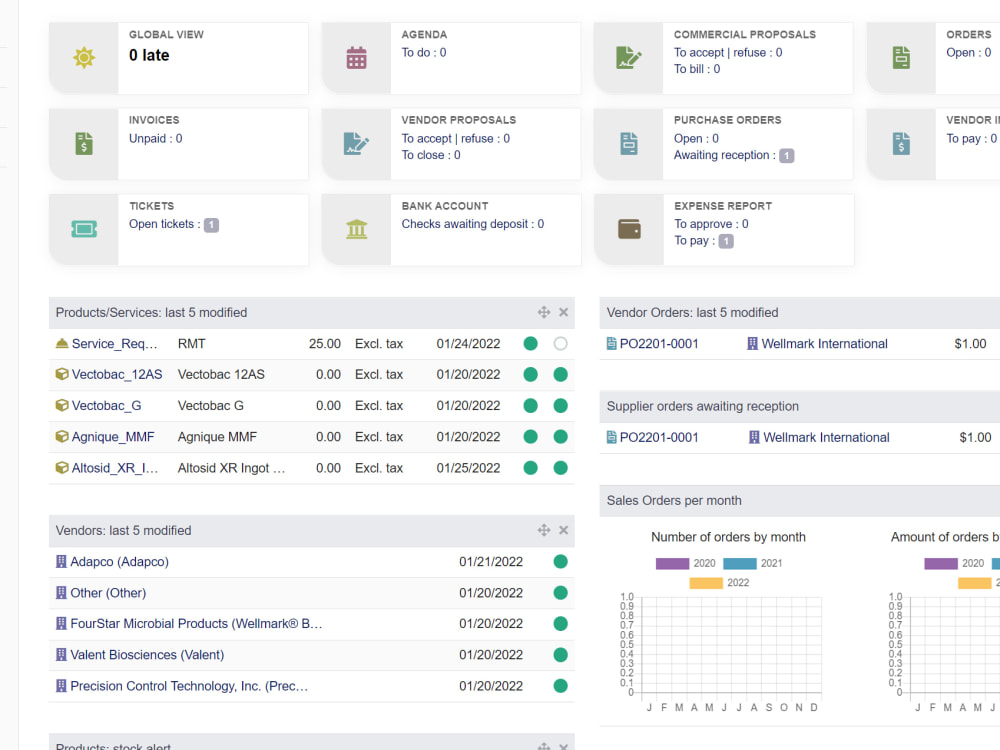The width and height of the screenshot is (1000, 750).
Task: Click the Bank Account building icon
Action: click(x=356, y=229)
